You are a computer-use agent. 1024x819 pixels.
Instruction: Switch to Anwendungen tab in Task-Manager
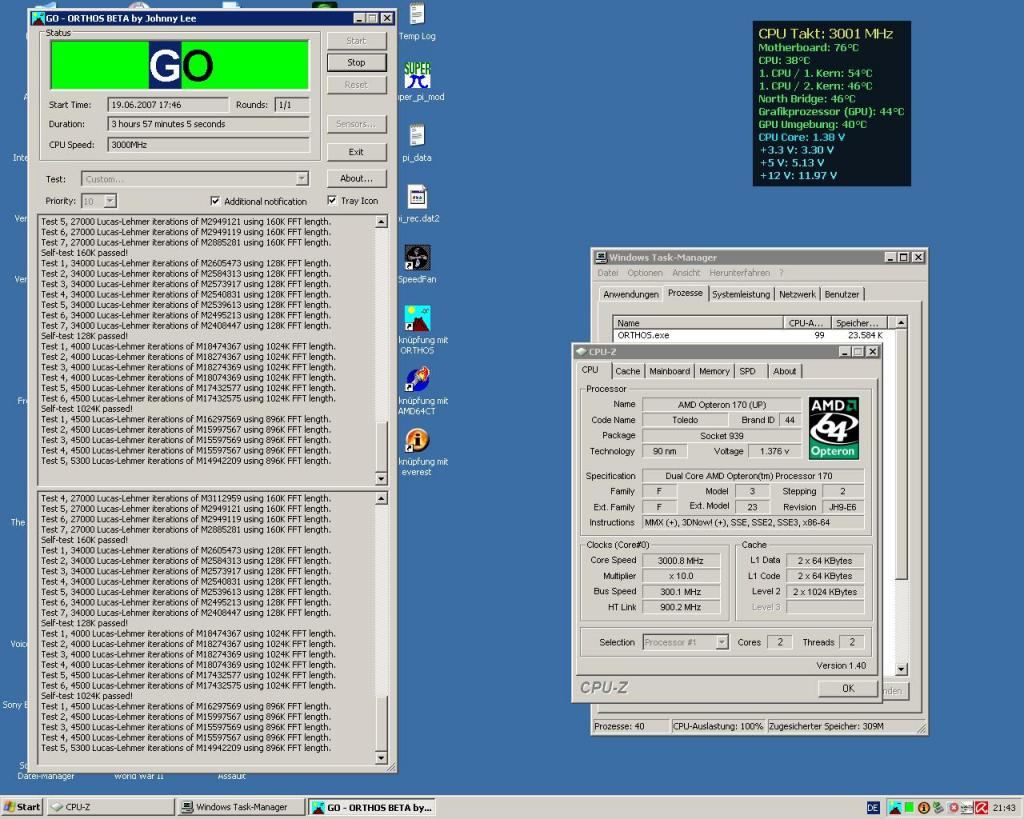630,295
